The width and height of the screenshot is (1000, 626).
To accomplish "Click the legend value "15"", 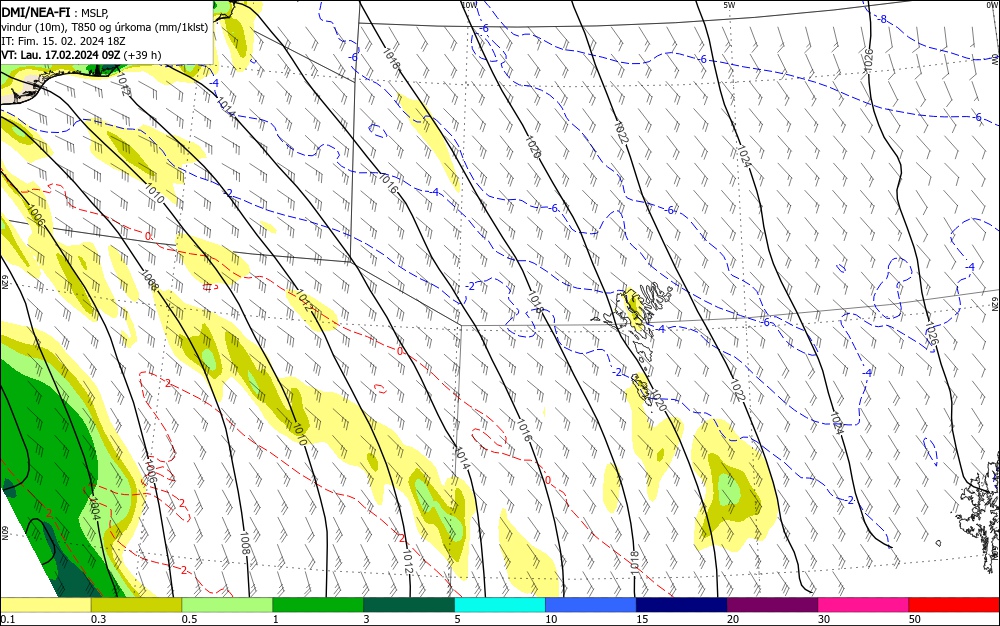I will [x=642, y=619].
